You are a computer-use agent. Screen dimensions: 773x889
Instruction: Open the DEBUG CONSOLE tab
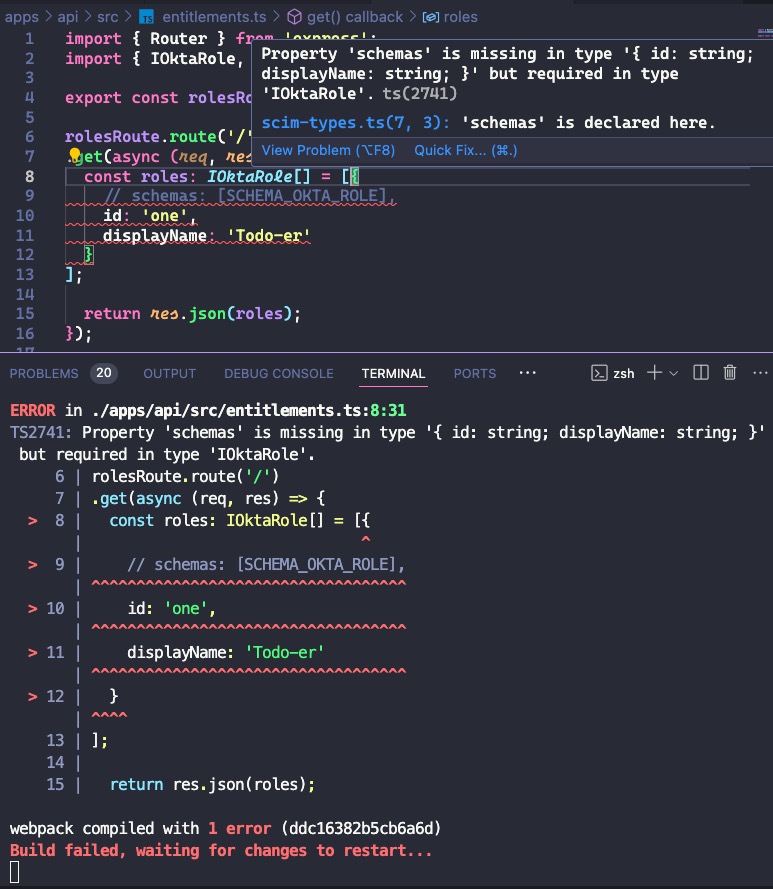click(x=278, y=374)
